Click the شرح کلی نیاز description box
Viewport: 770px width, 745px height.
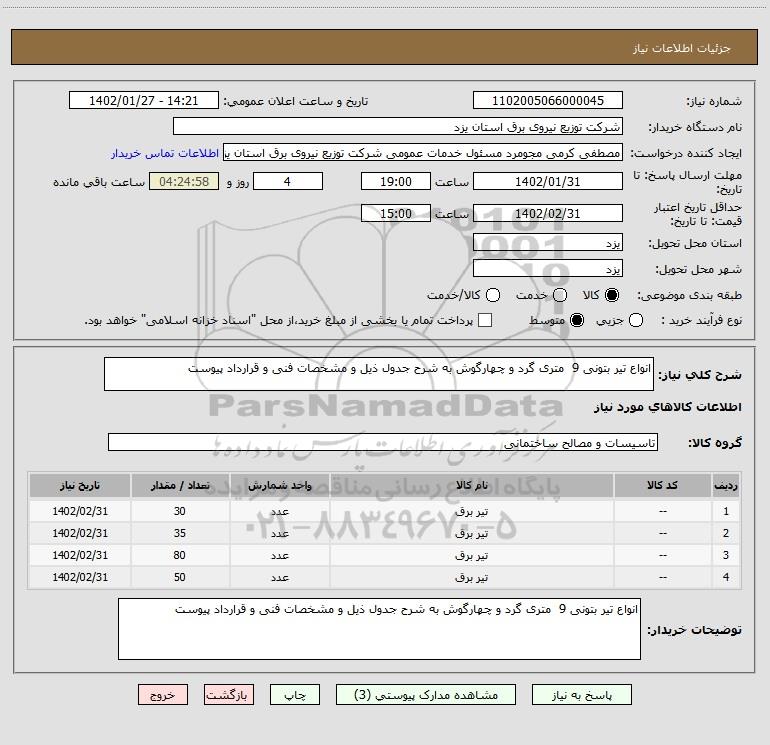click(x=379, y=374)
